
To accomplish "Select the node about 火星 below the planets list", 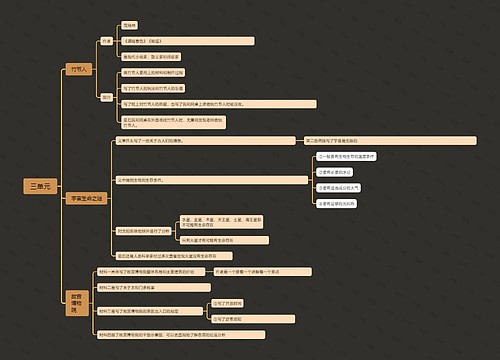I will 224,240.
